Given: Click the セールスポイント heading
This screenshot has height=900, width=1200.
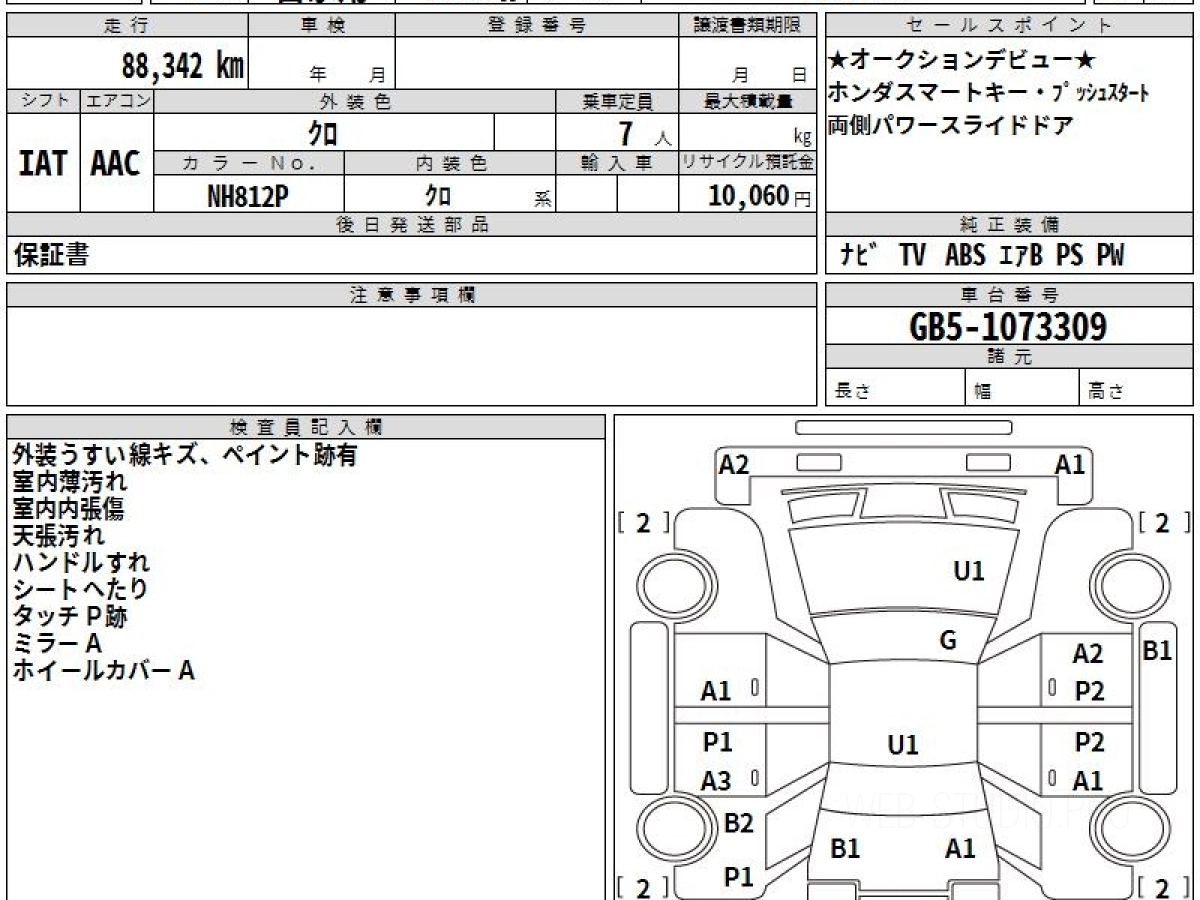Looking at the screenshot, I should (x=1010, y=26).
